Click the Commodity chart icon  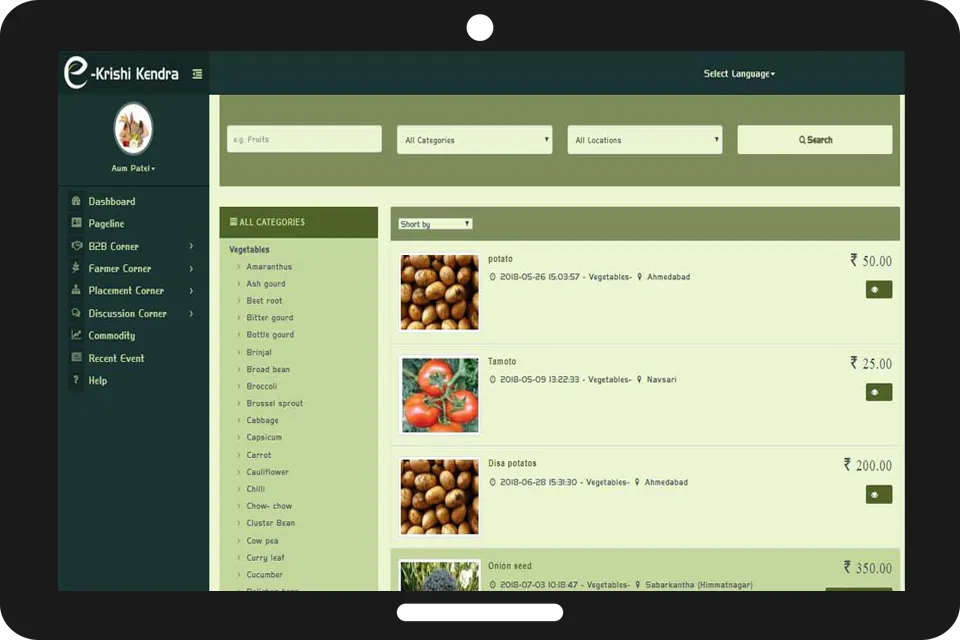pyautogui.click(x=76, y=334)
